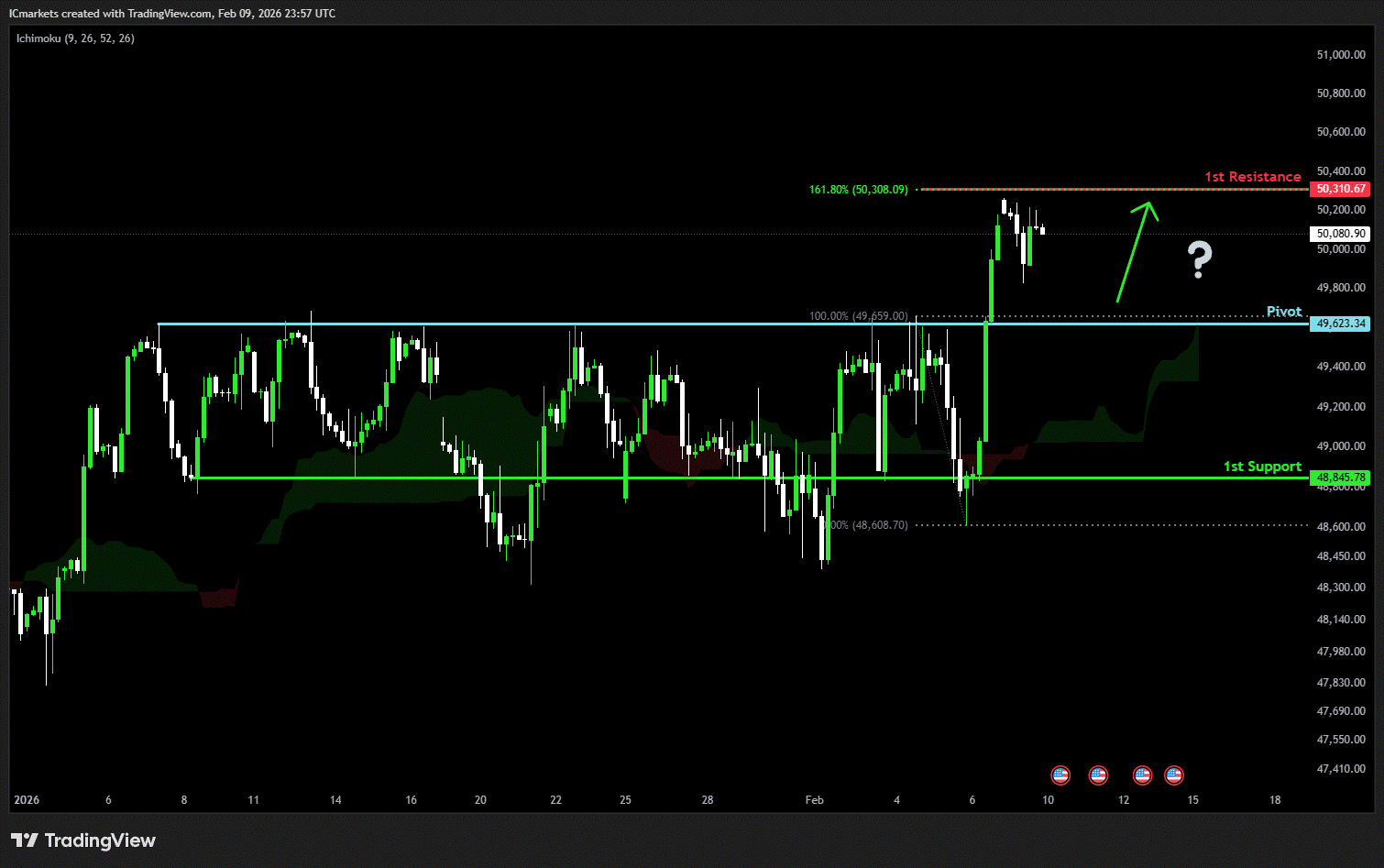
Task: Select the 1st Resistance text label
Action: click(1252, 177)
